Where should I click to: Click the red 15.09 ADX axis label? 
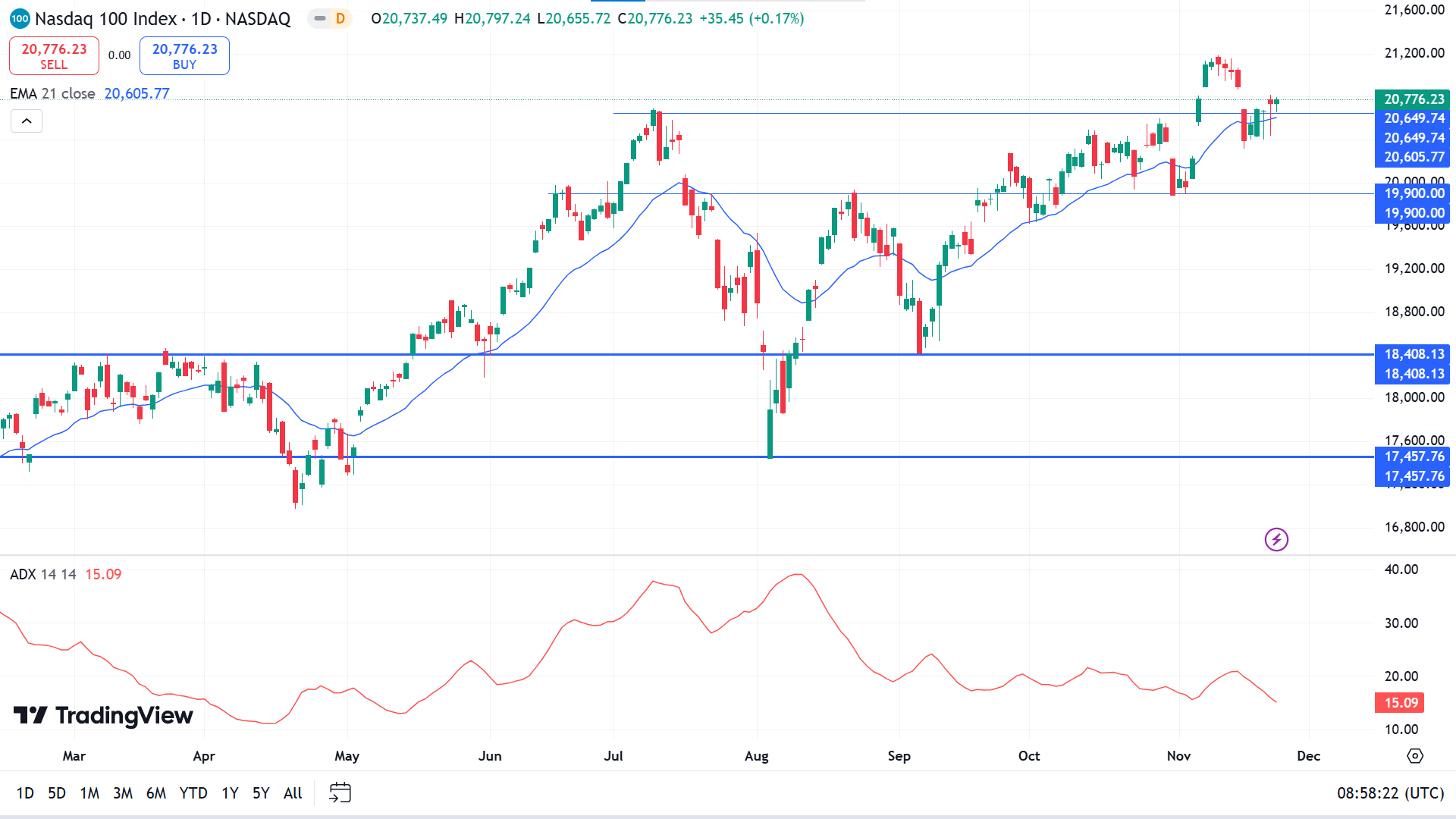pyautogui.click(x=1400, y=702)
